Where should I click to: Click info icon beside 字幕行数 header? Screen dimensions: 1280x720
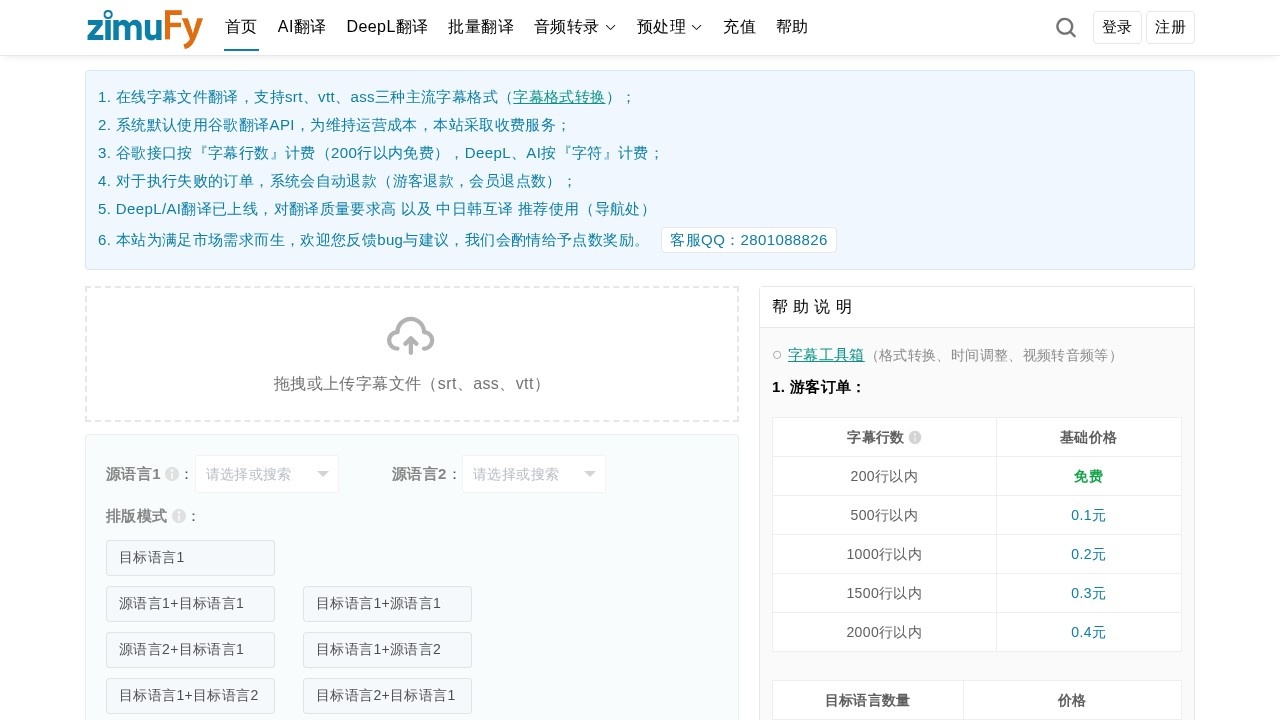point(915,437)
